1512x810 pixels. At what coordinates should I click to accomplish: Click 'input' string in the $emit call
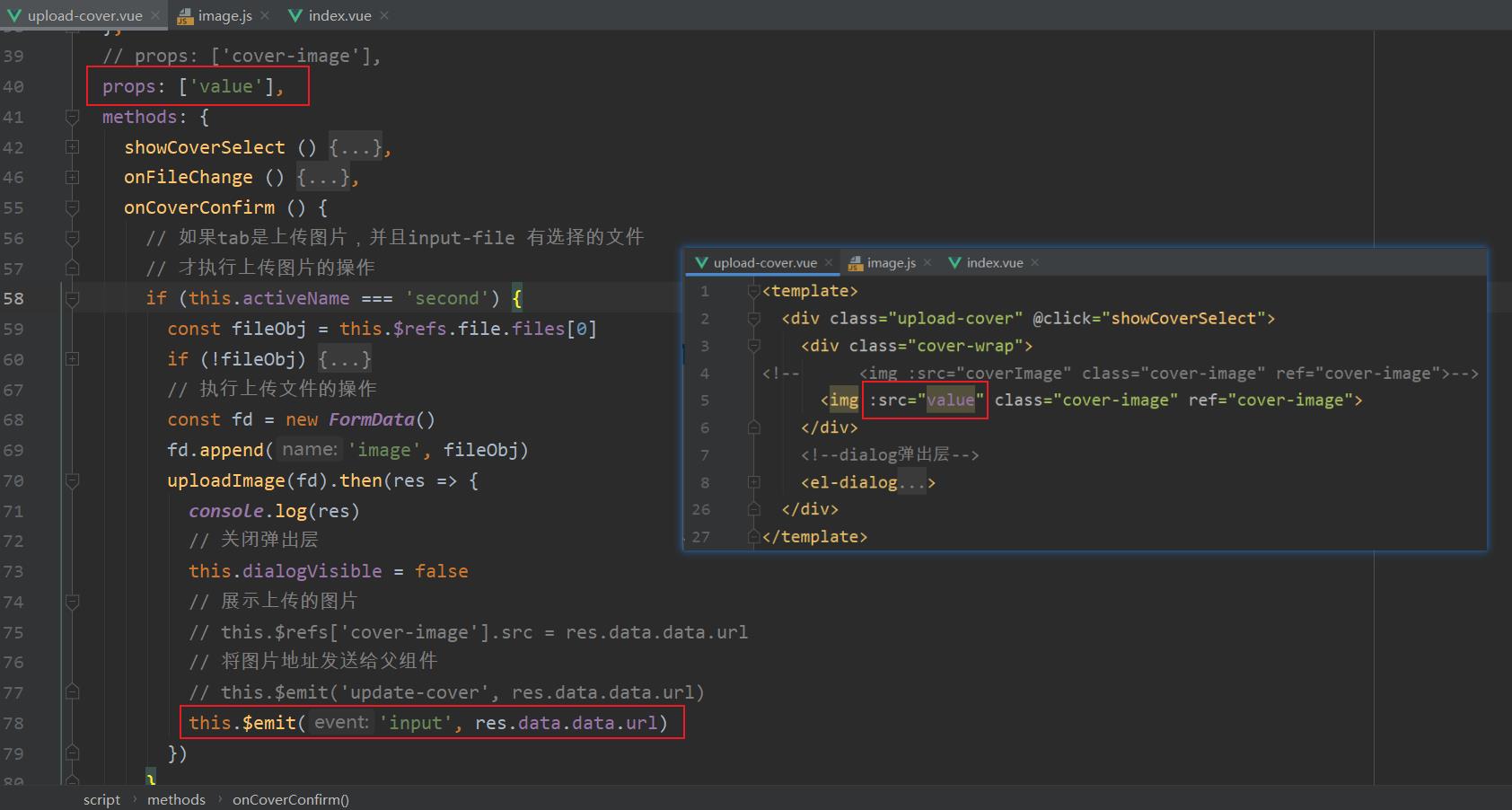[416, 723]
